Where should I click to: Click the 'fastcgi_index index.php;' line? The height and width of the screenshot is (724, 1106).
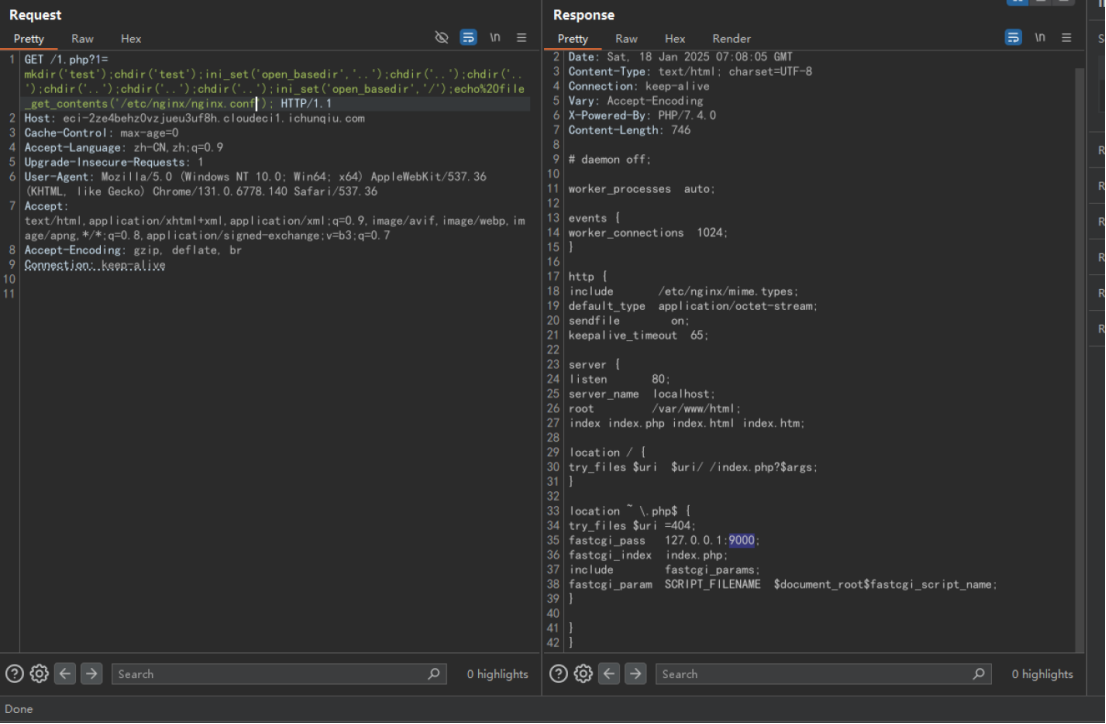coord(648,555)
